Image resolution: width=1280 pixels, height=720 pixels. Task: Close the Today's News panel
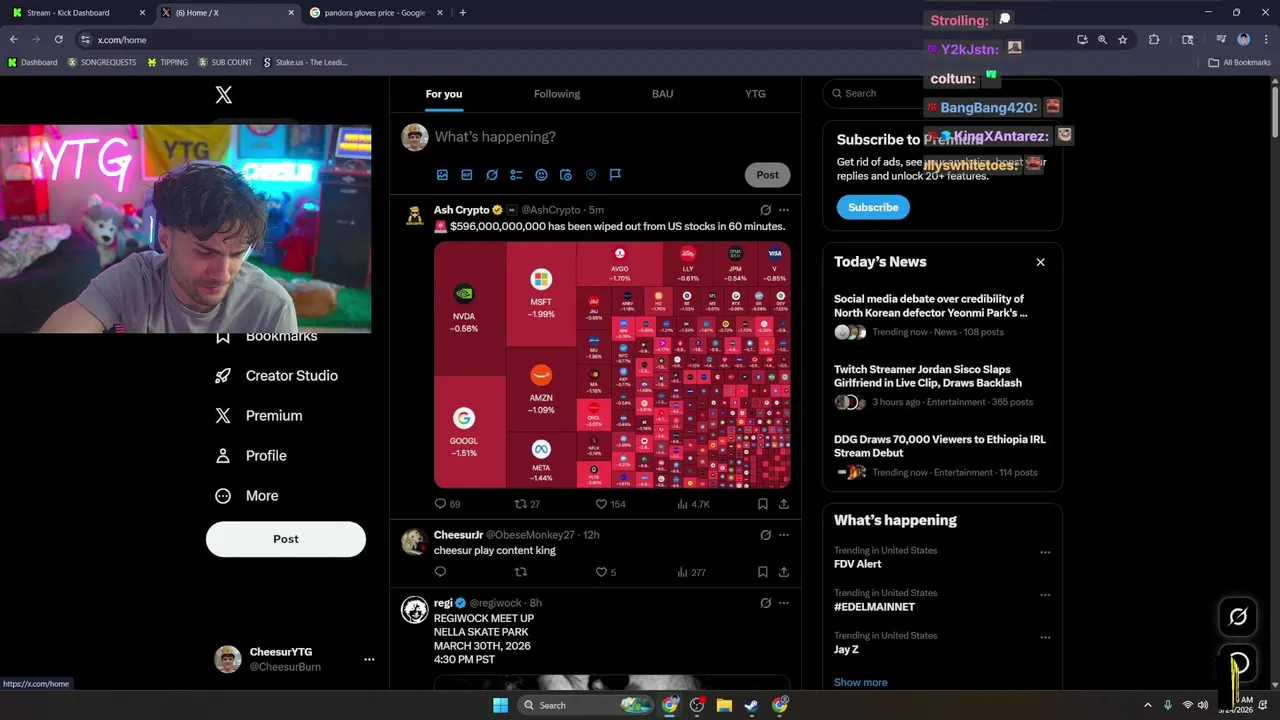coord(1040,262)
